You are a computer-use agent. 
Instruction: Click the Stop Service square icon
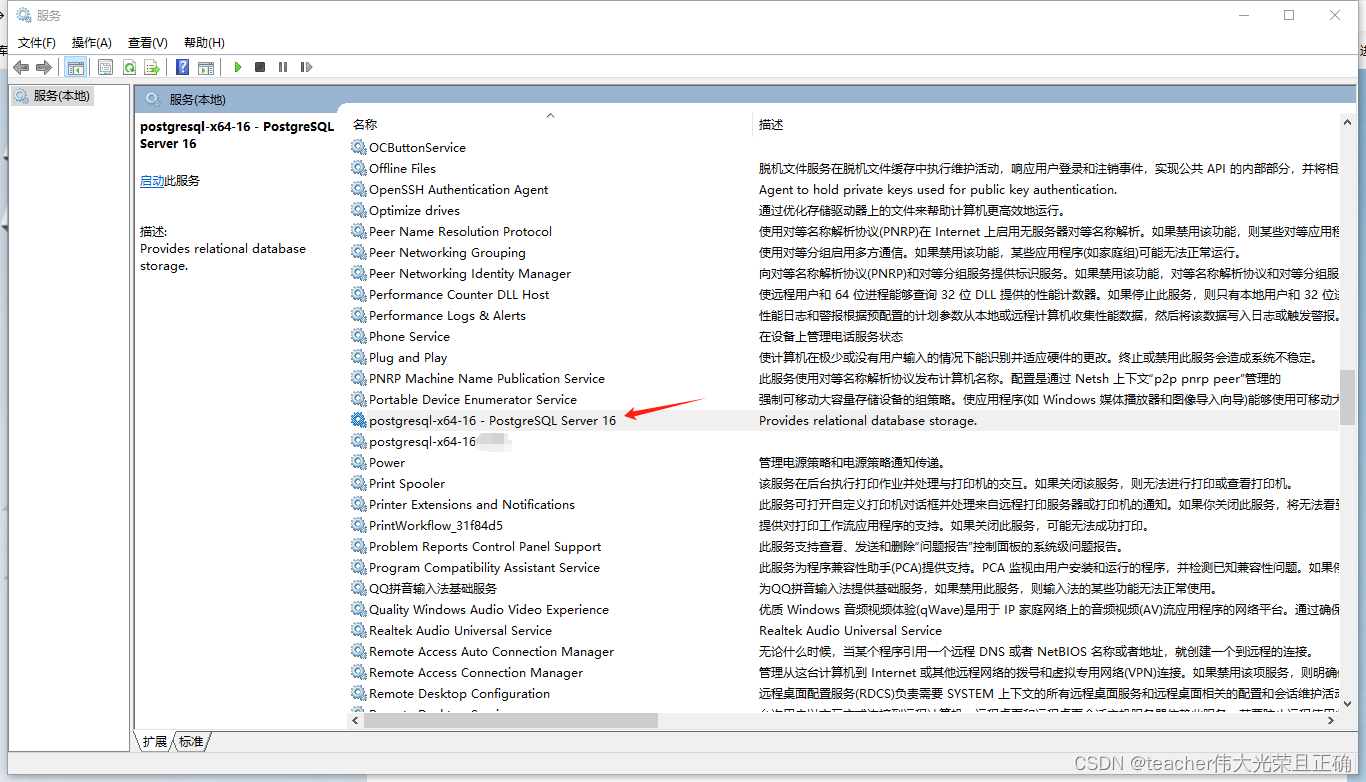tap(260, 67)
